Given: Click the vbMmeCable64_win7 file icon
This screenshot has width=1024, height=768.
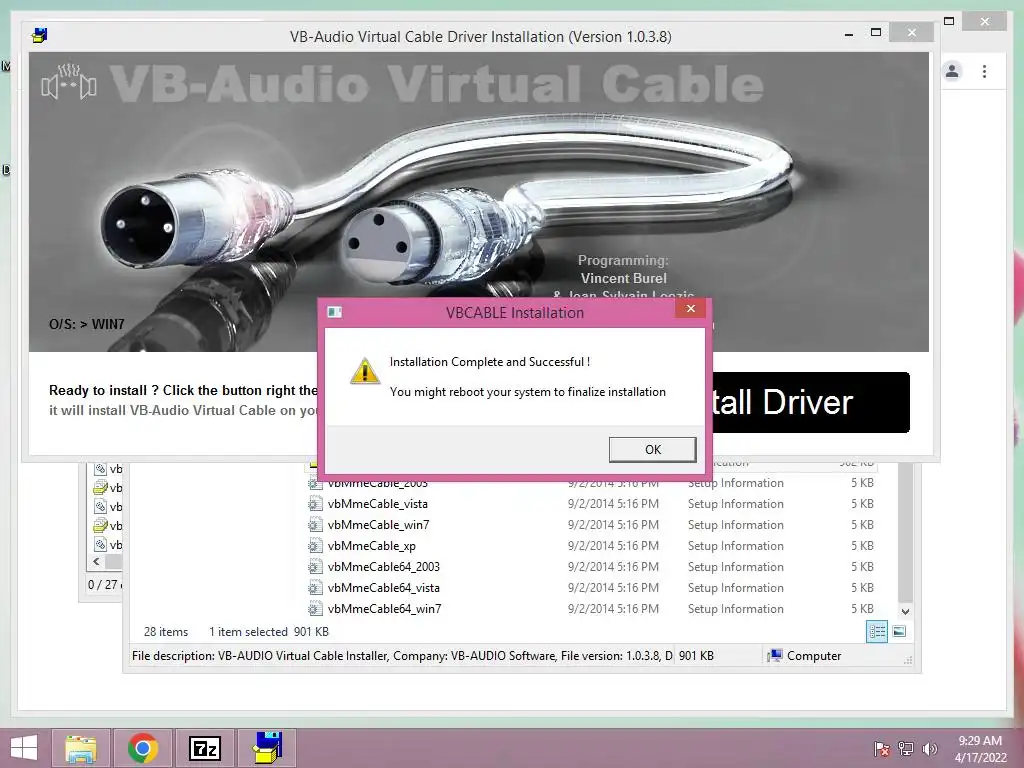Looking at the screenshot, I should coord(315,609).
